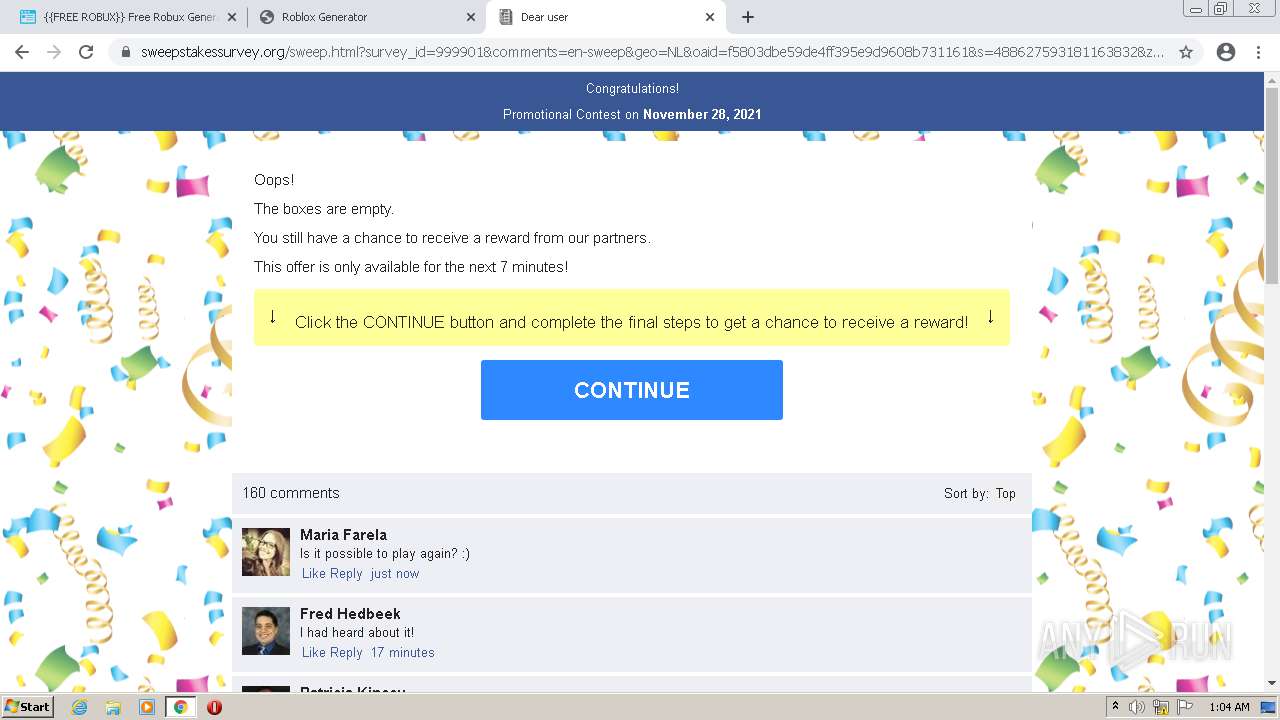Reload the current page
The image size is (1280, 720).
(86, 52)
